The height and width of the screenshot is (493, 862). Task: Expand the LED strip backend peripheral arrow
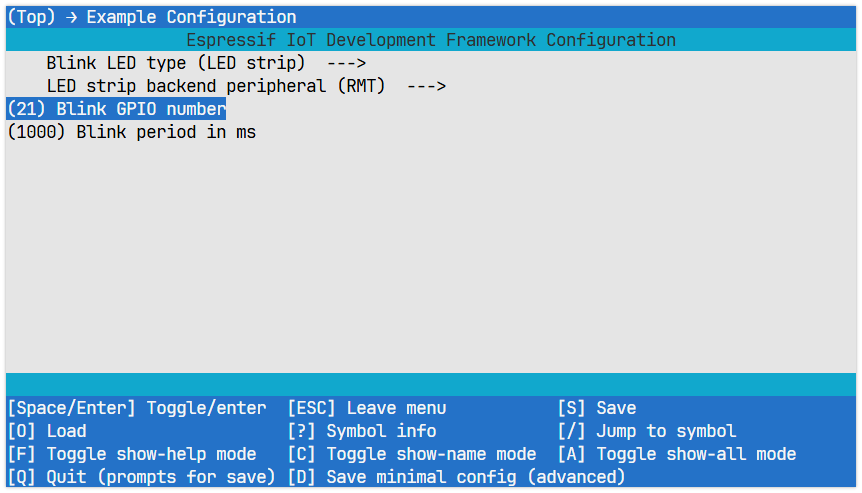pos(426,86)
